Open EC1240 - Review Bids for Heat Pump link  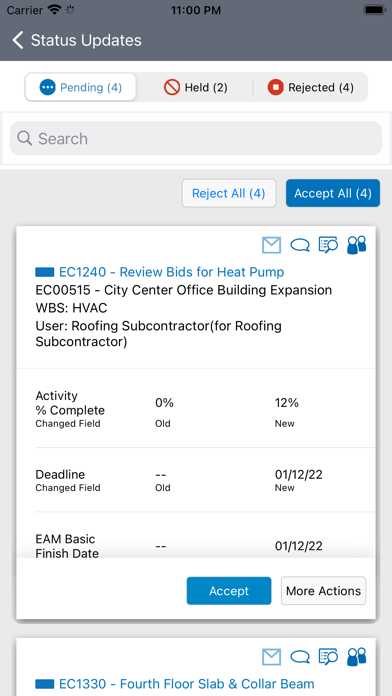click(171, 272)
